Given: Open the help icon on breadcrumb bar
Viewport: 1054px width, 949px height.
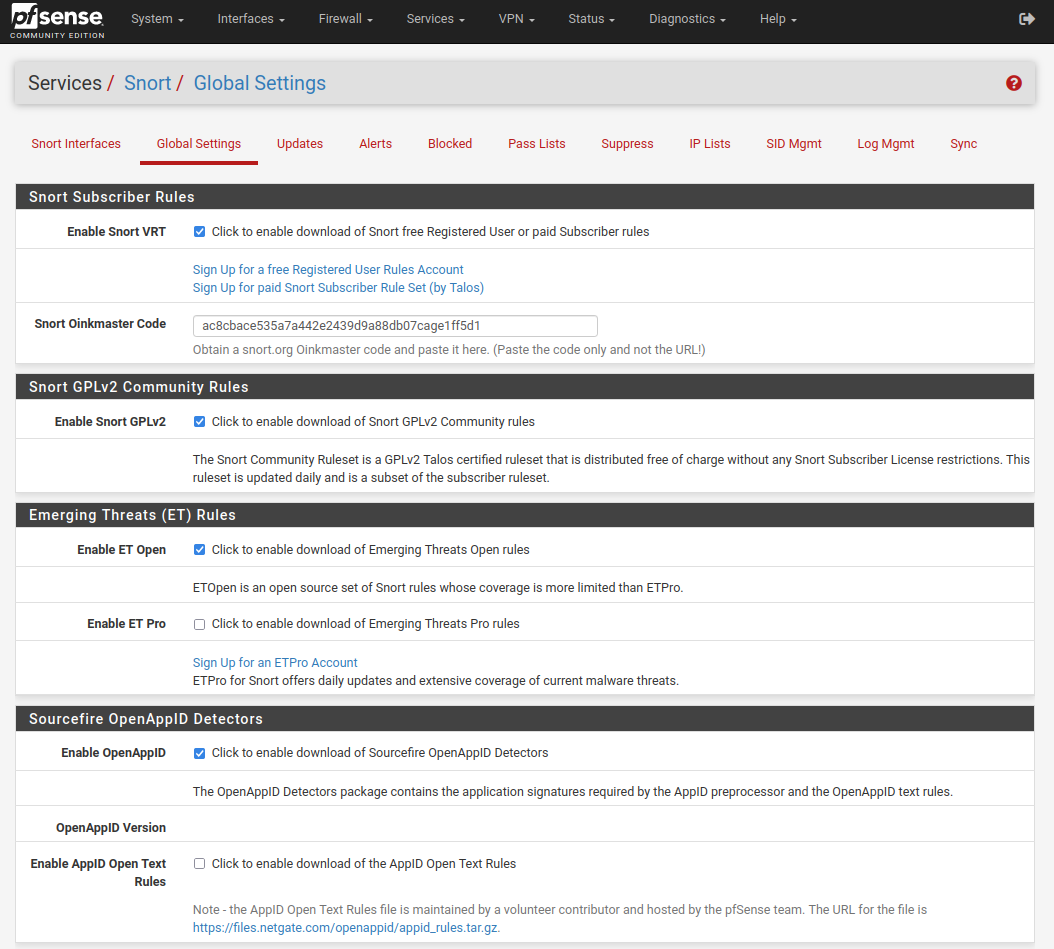Looking at the screenshot, I should (x=1013, y=83).
